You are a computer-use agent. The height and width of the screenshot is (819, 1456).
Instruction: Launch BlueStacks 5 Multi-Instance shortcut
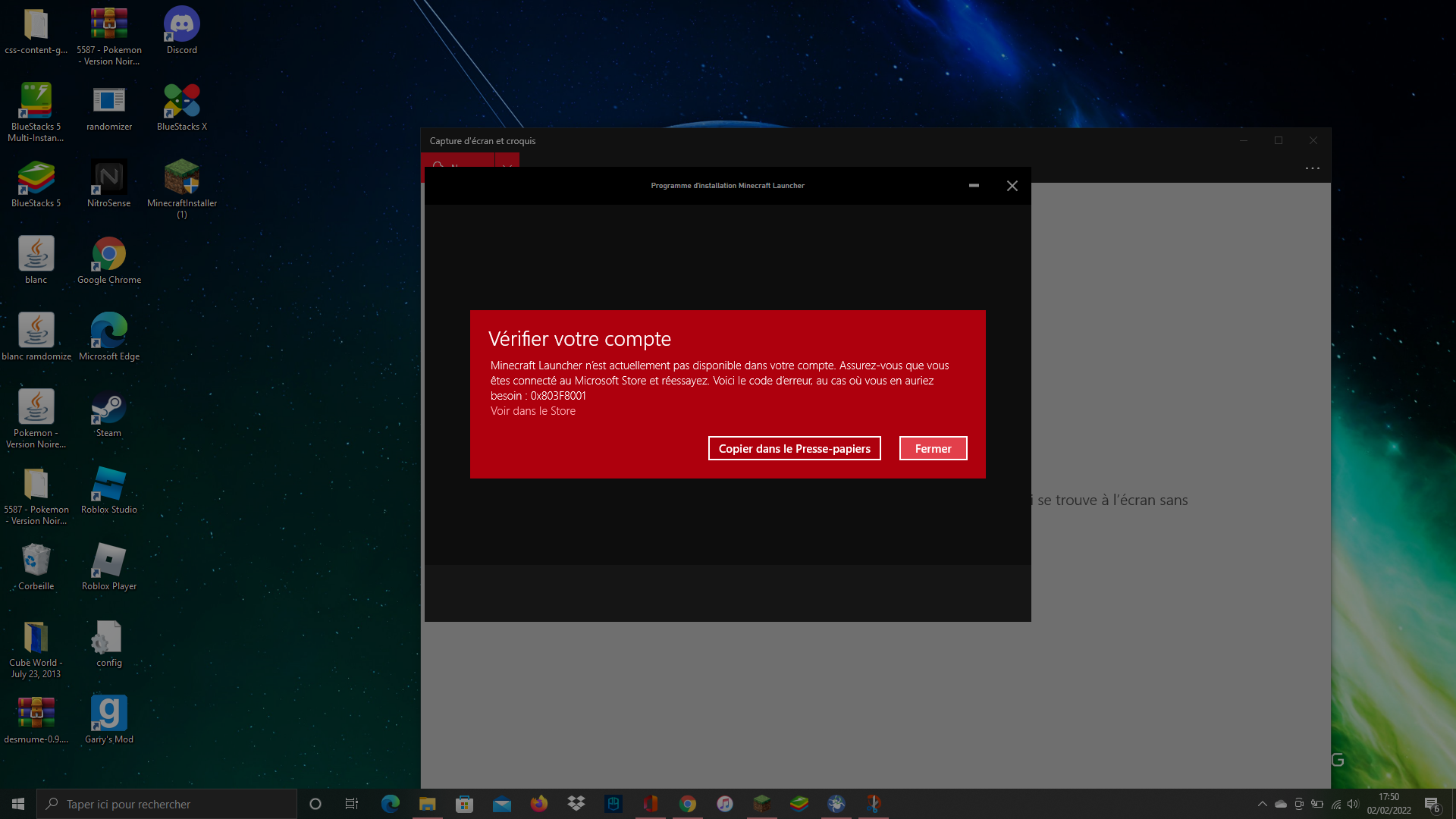click(x=36, y=112)
